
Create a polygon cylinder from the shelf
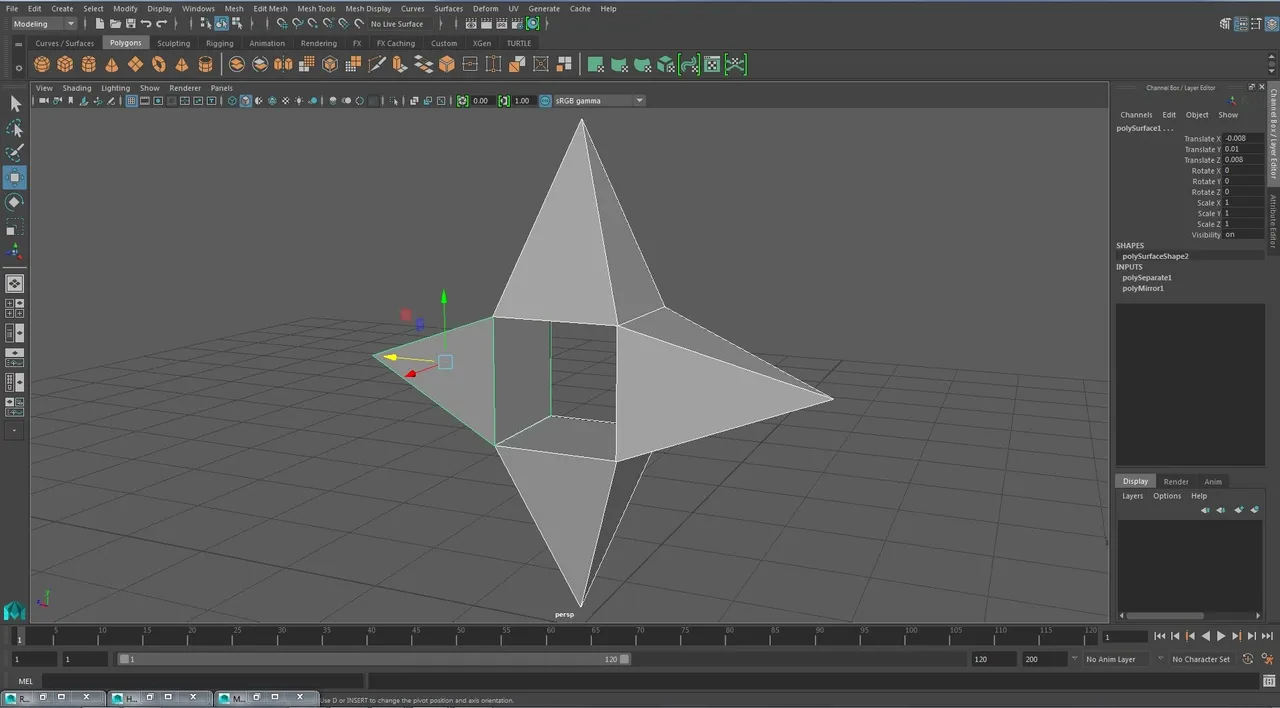point(89,64)
